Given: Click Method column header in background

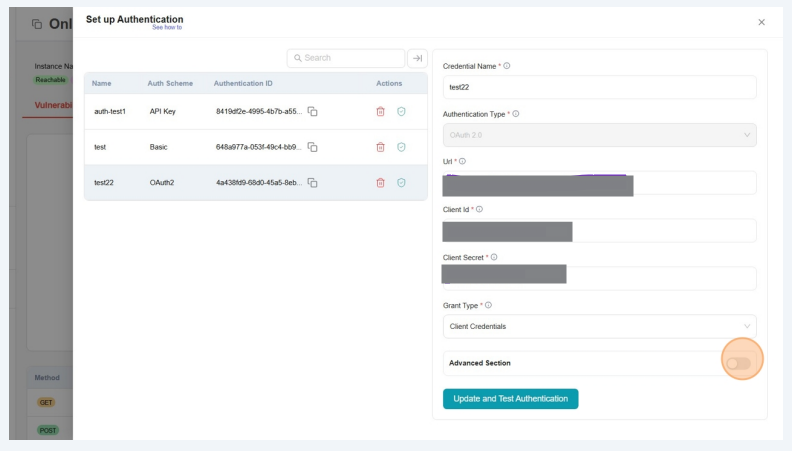Looking at the screenshot, I should (47, 377).
